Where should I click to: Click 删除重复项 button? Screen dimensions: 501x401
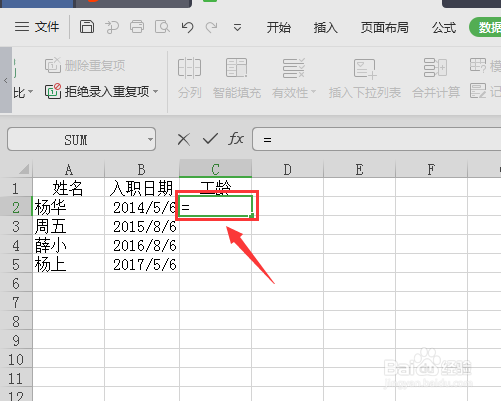tap(85, 65)
